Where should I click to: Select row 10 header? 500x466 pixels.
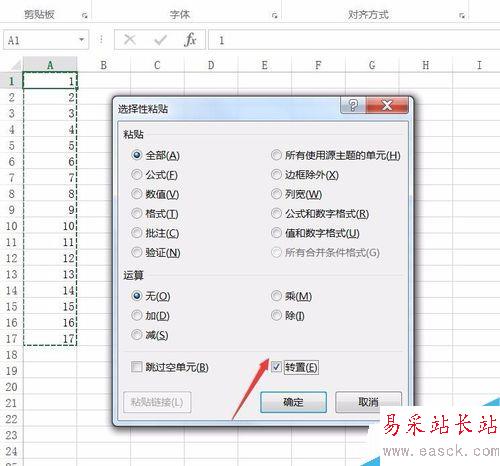pos(12,226)
